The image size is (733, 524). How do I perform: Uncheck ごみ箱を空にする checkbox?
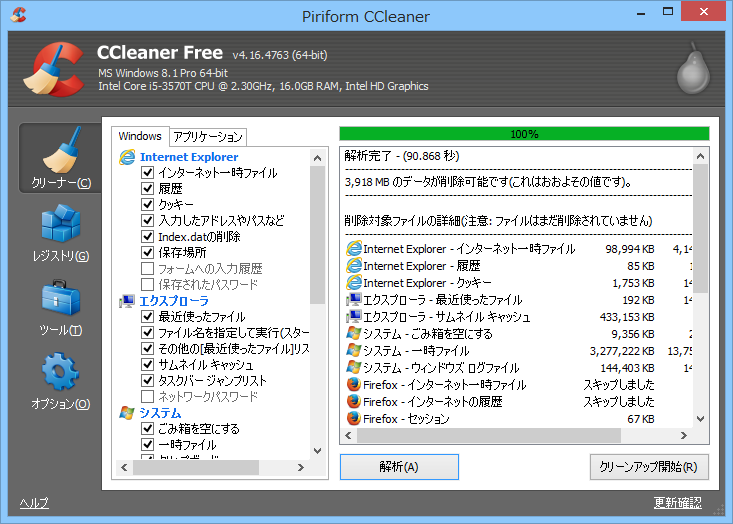[x=148, y=429]
